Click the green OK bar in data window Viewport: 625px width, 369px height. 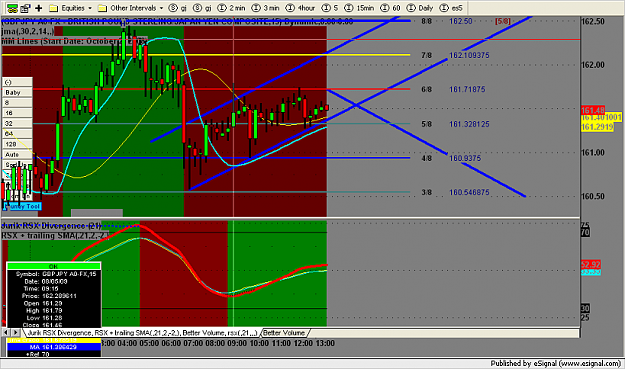coord(53,266)
